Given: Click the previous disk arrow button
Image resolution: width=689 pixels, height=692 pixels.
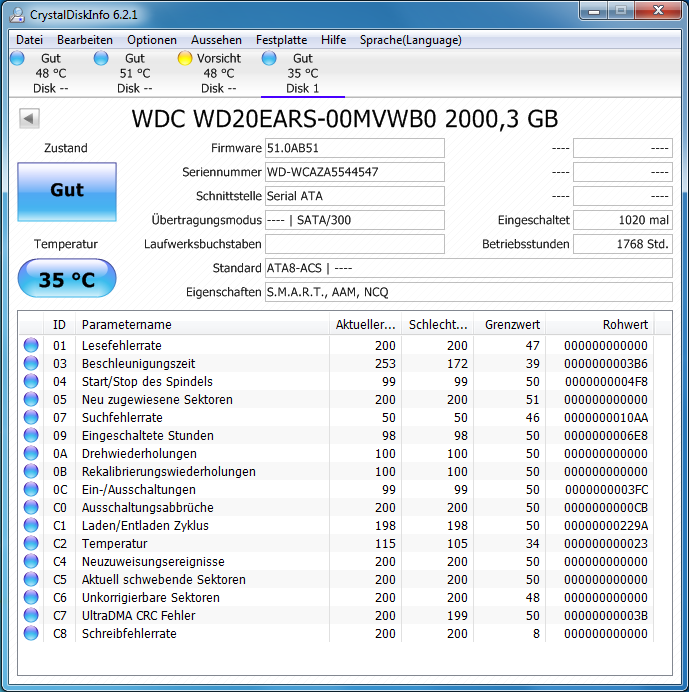Looking at the screenshot, I should 30,118.
